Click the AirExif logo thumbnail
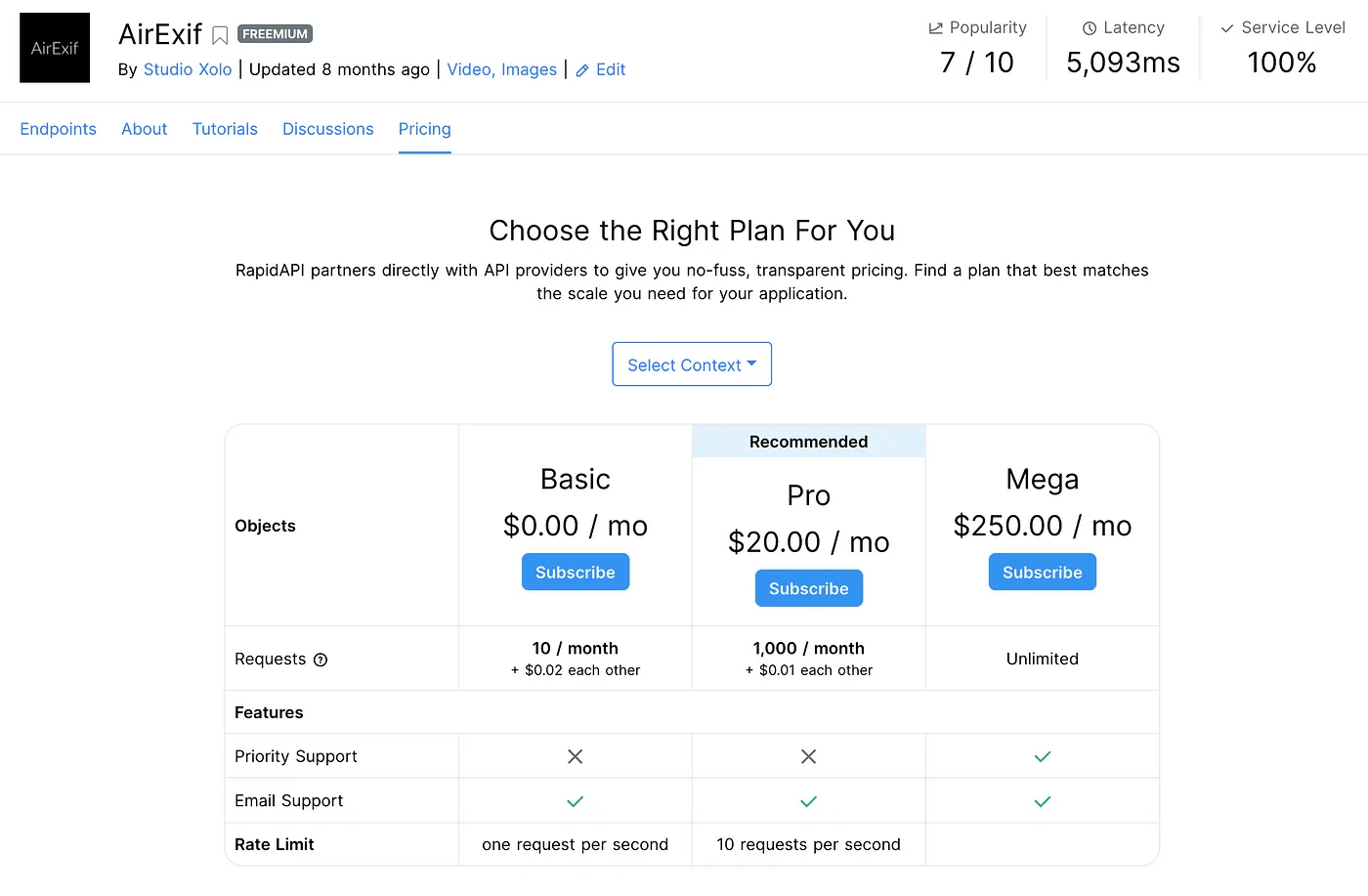The height and width of the screenshot is (896, 1368). tap(55, 48)
